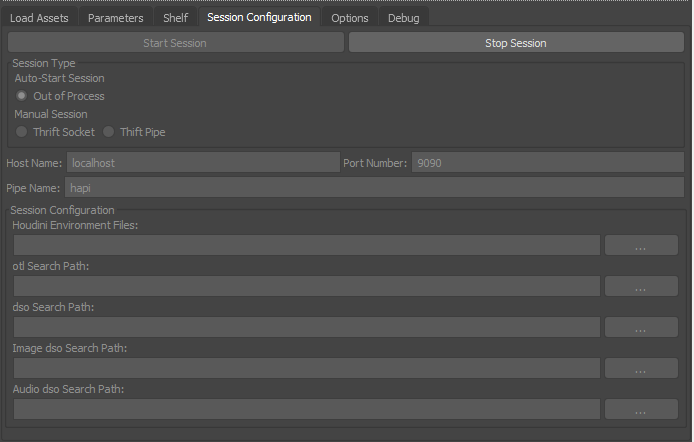Focus the Port Number field
694x442 pixels.
click(x=548, y=163)
